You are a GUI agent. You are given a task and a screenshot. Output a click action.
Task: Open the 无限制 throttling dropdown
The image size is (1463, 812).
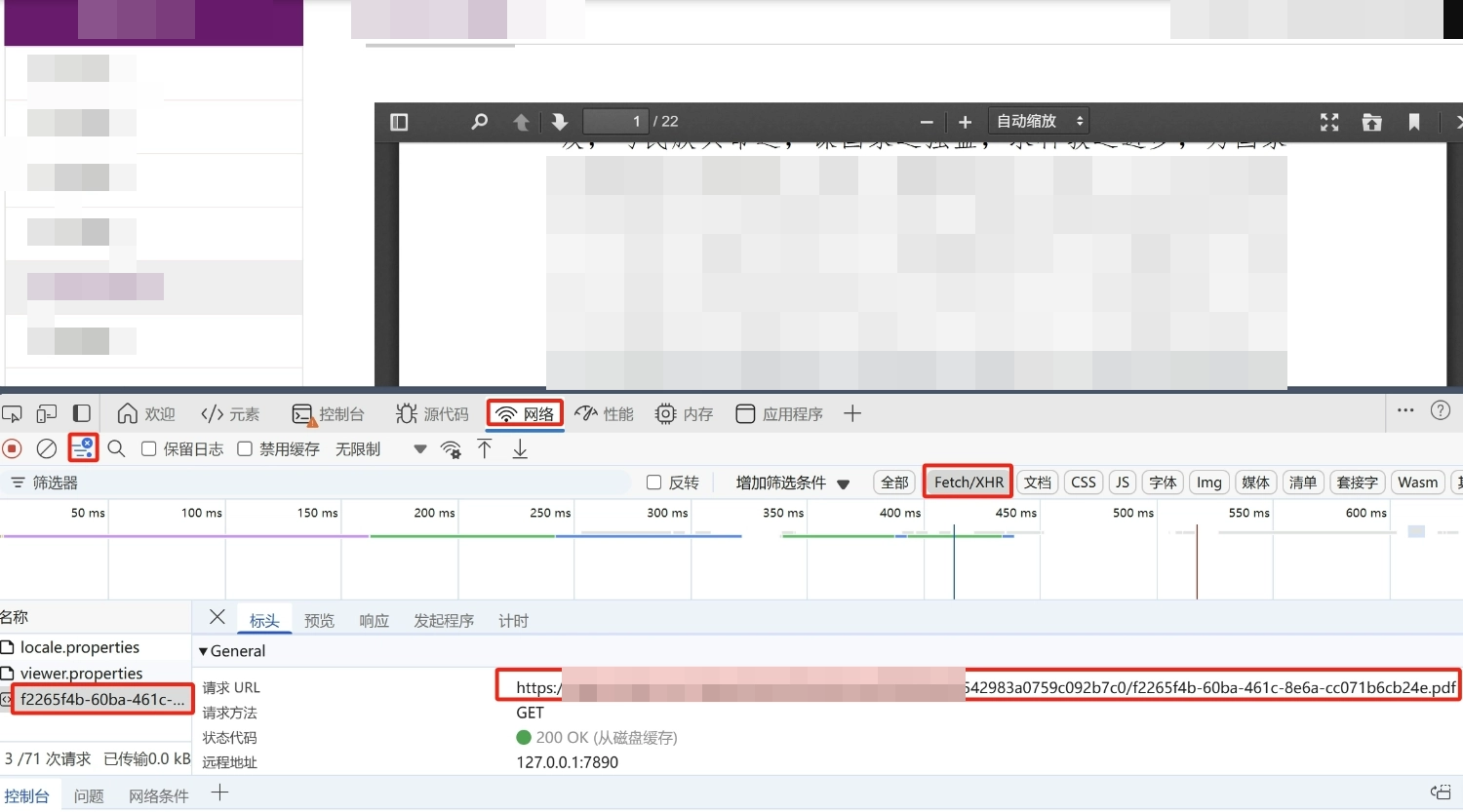click(x=357, y=448)
